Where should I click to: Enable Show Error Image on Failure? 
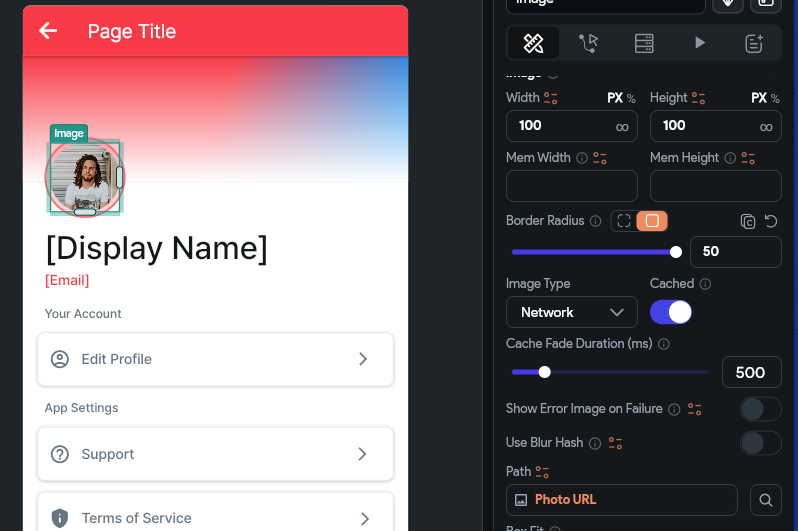tap(760, 409)
